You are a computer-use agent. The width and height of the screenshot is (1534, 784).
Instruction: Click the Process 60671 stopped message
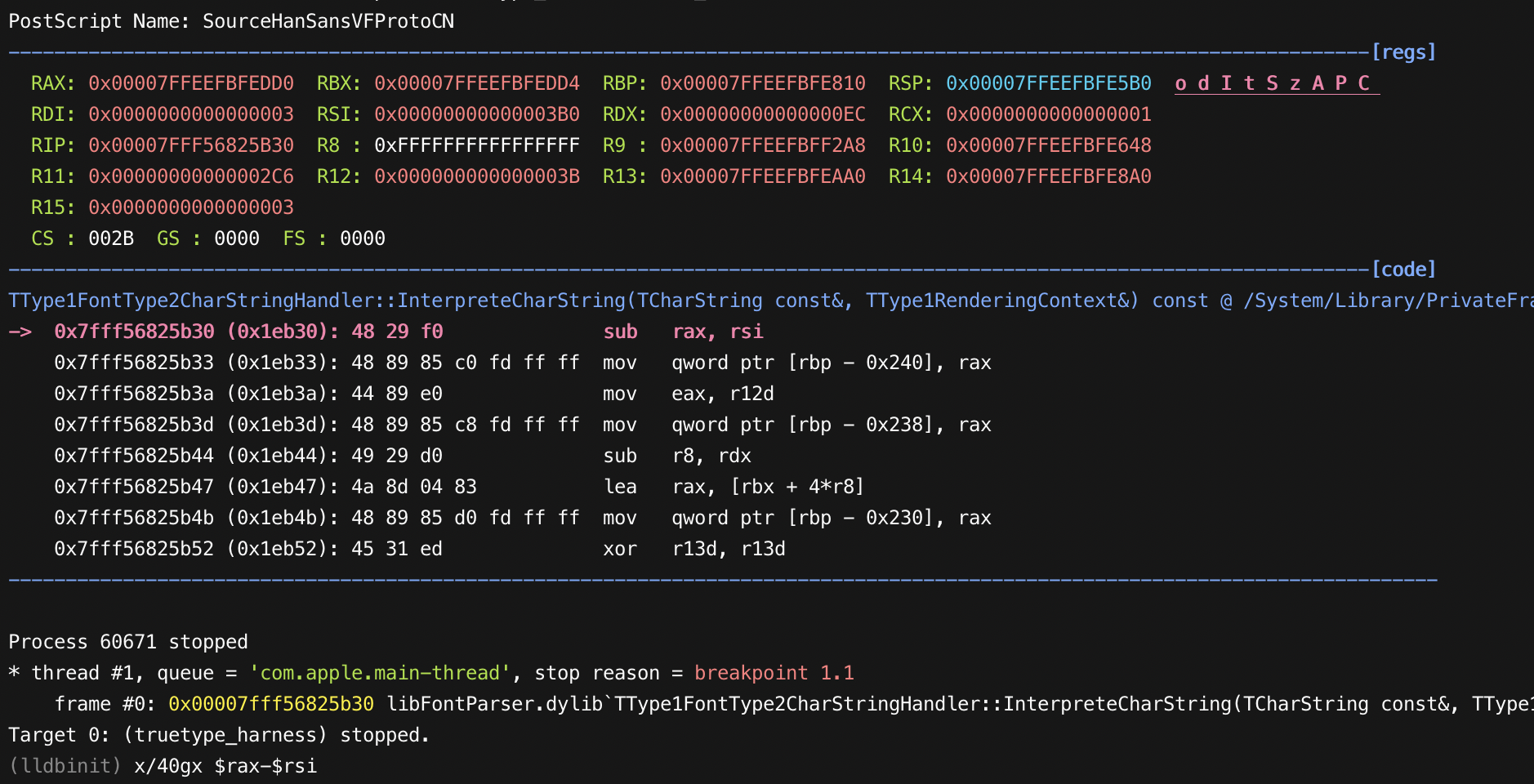pos(127,642)
